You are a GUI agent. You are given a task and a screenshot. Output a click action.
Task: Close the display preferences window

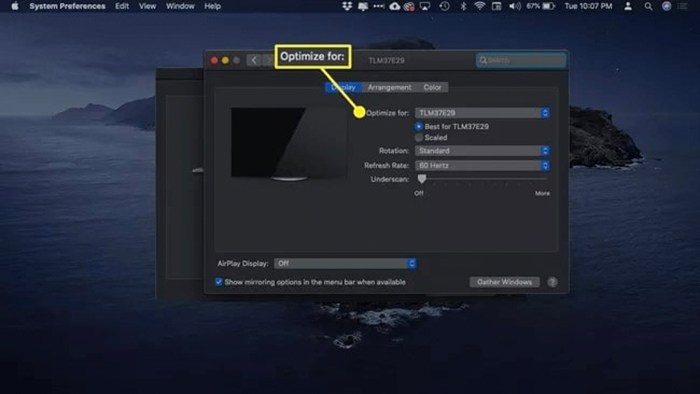(214, 60)
